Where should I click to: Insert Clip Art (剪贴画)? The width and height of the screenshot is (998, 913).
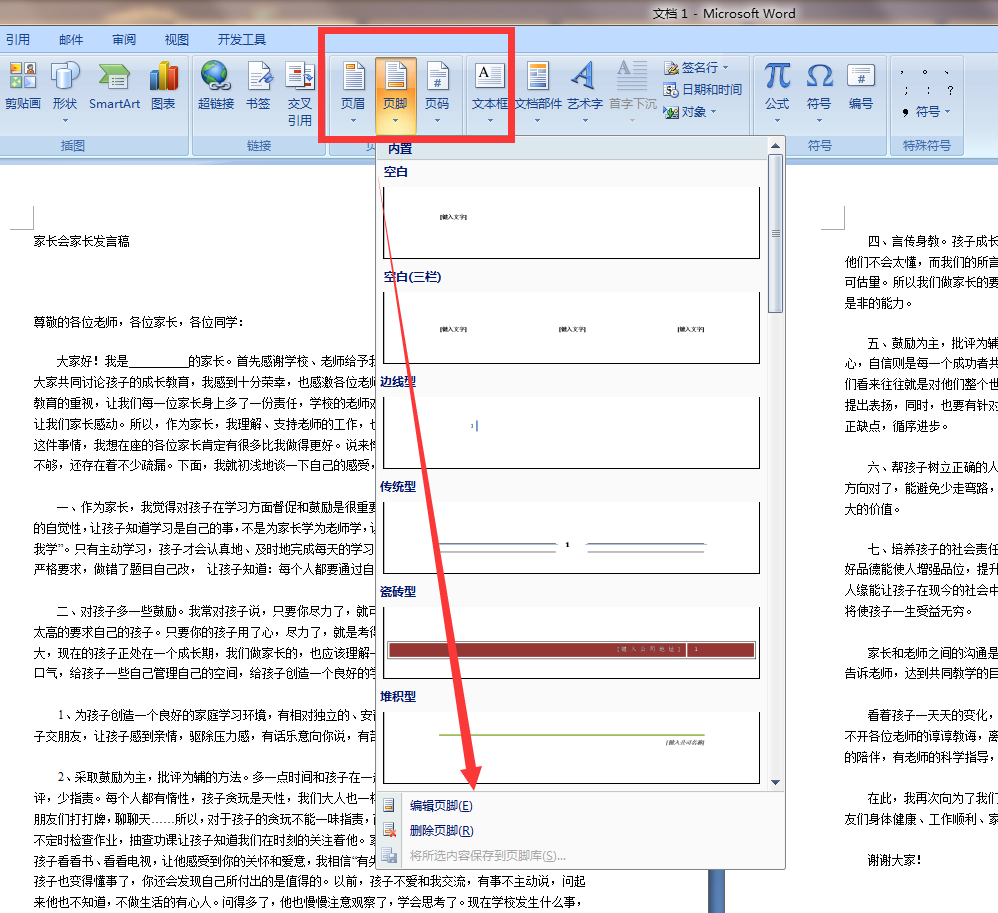23,88
